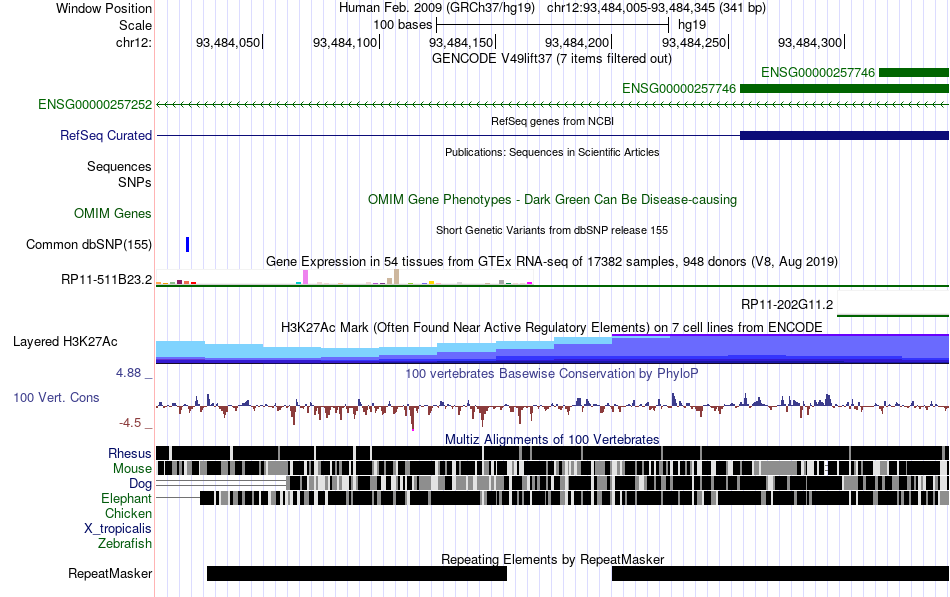Open the Repeating Elements by RepeatMasker title

[x=552, y=559]
